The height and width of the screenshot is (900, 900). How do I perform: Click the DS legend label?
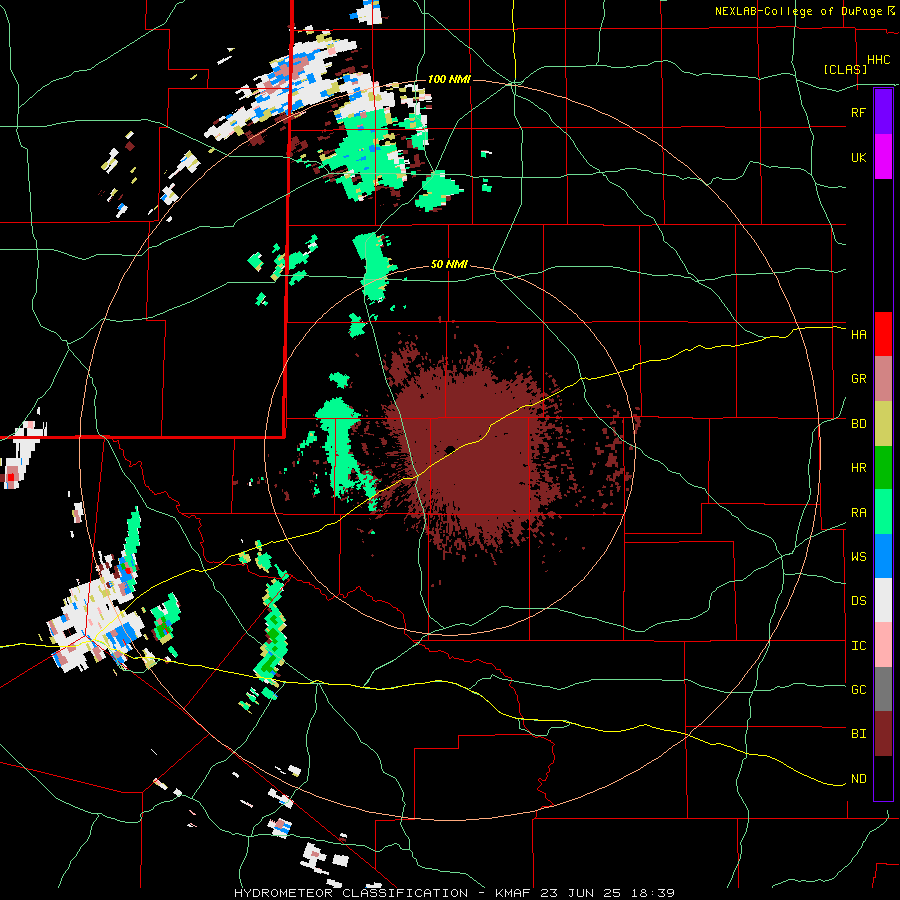858,601
